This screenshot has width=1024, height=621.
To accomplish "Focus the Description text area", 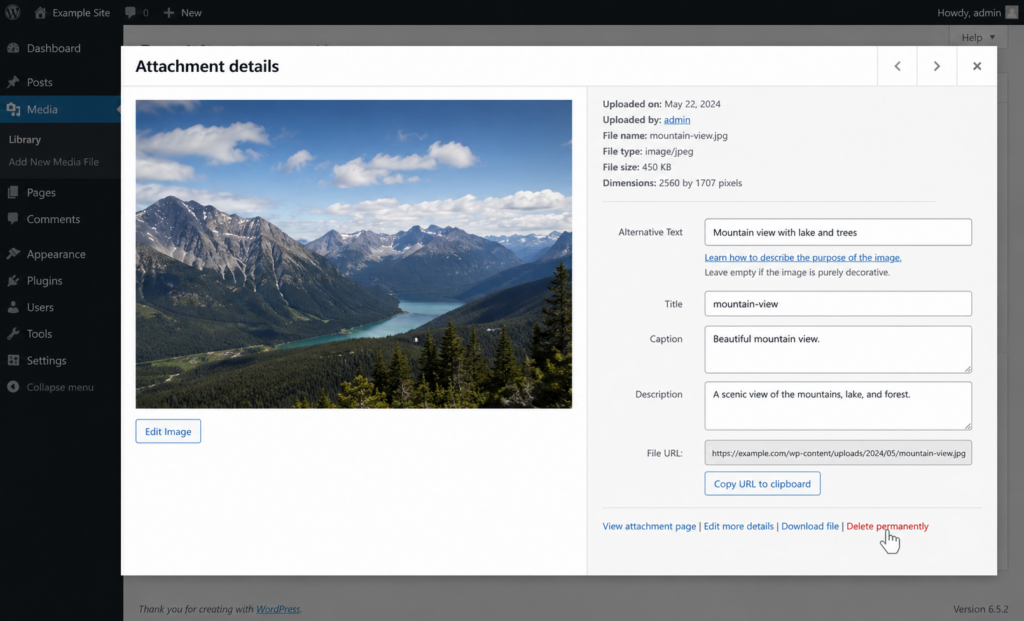I will point(838,406).
